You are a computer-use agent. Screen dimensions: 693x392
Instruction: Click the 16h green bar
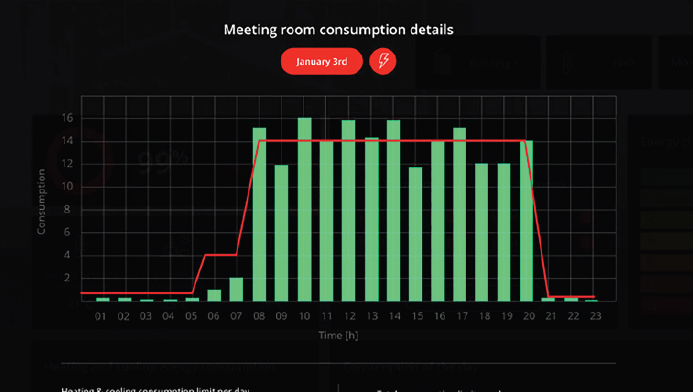pos(438,221)
